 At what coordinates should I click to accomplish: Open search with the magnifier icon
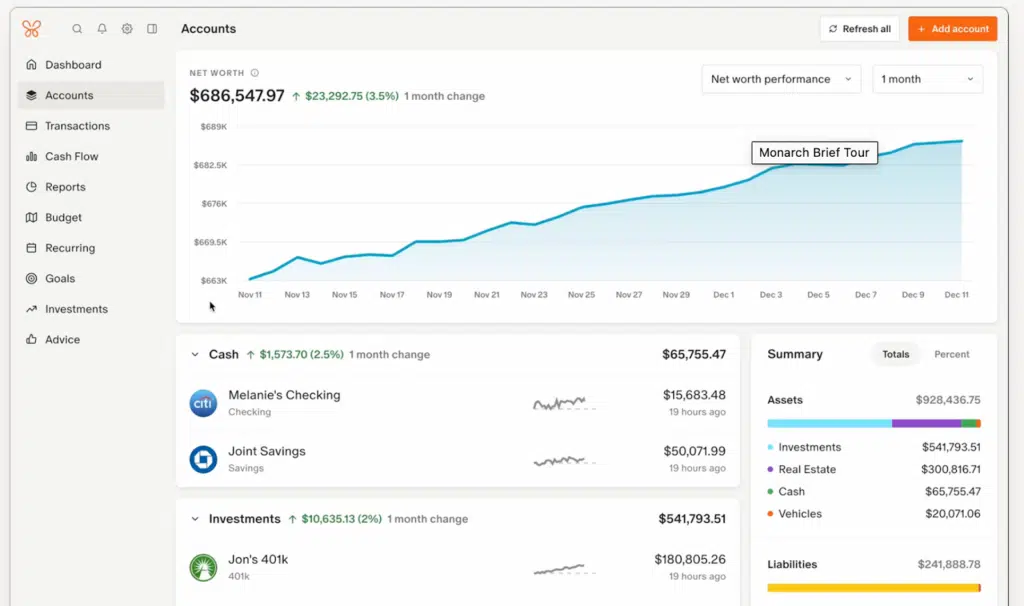[77, 29]
